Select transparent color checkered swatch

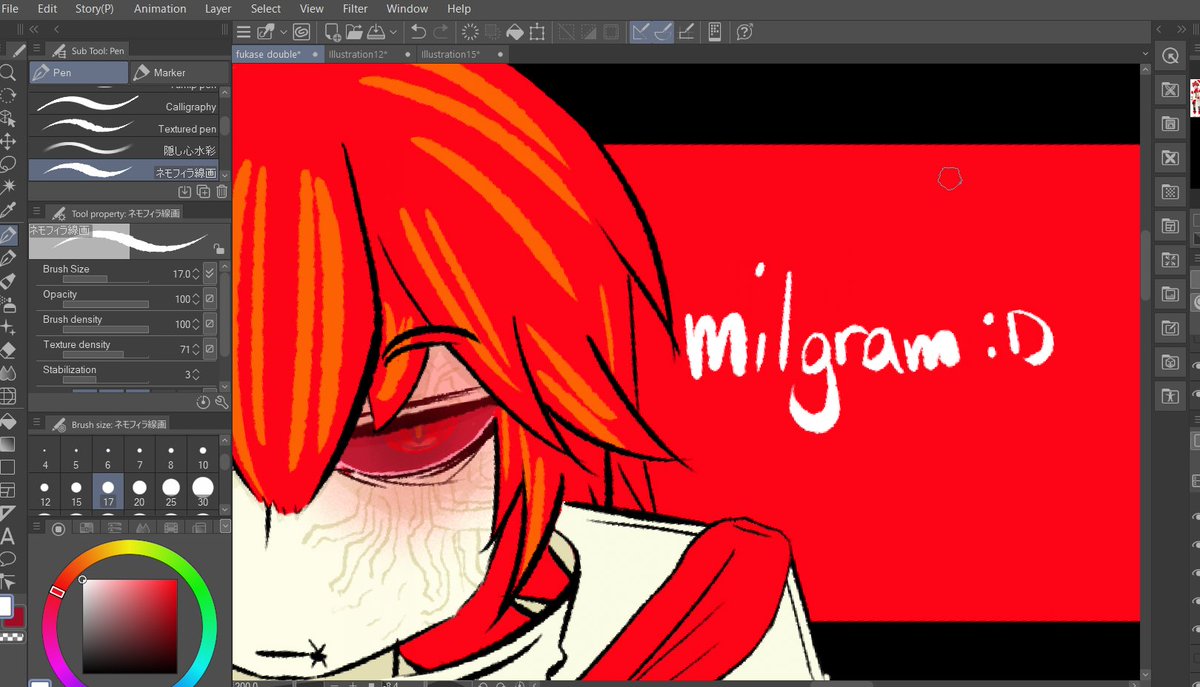tap(10, 636)
